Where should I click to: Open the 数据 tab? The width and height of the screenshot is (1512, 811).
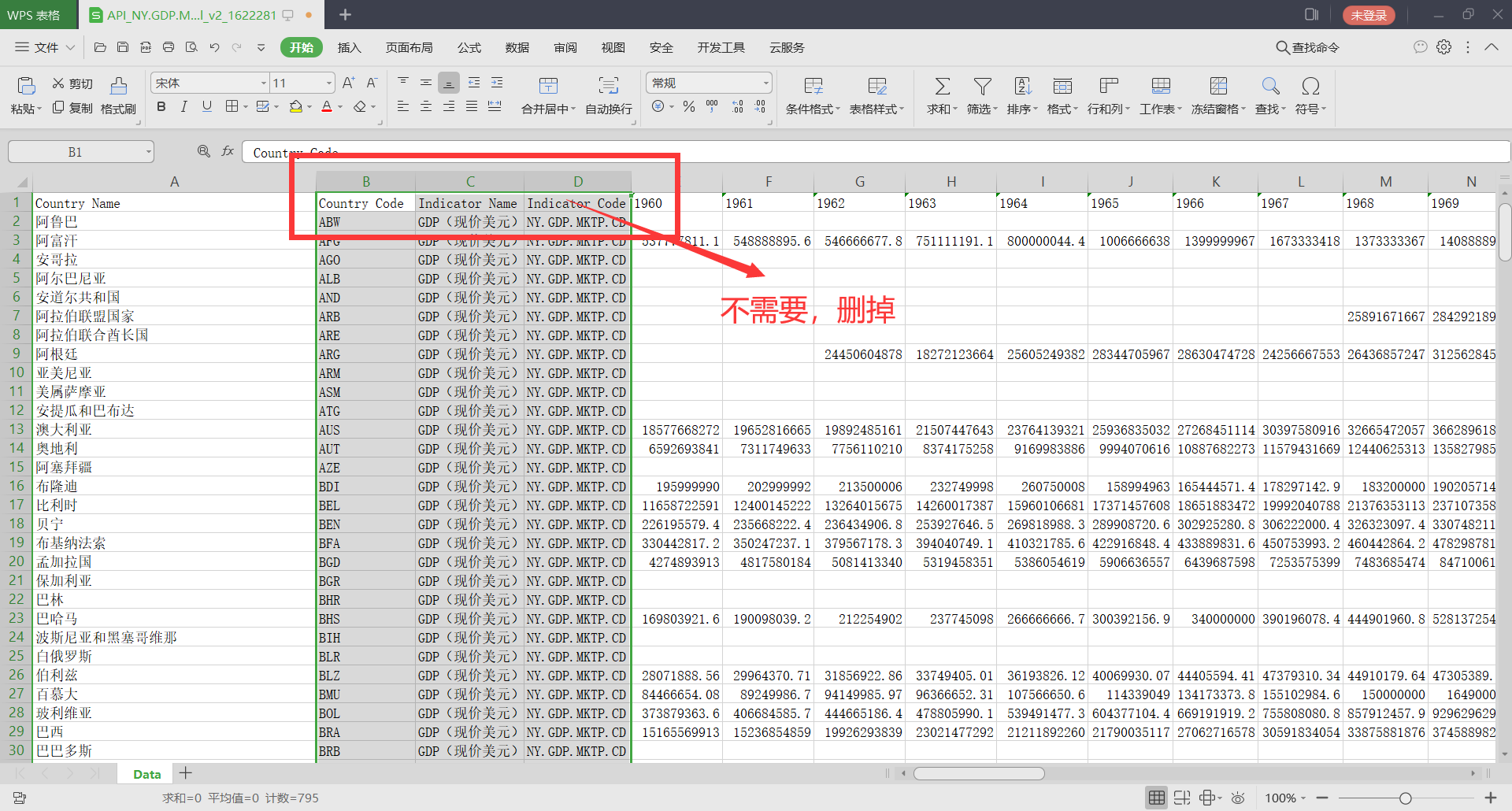(517, 47)
